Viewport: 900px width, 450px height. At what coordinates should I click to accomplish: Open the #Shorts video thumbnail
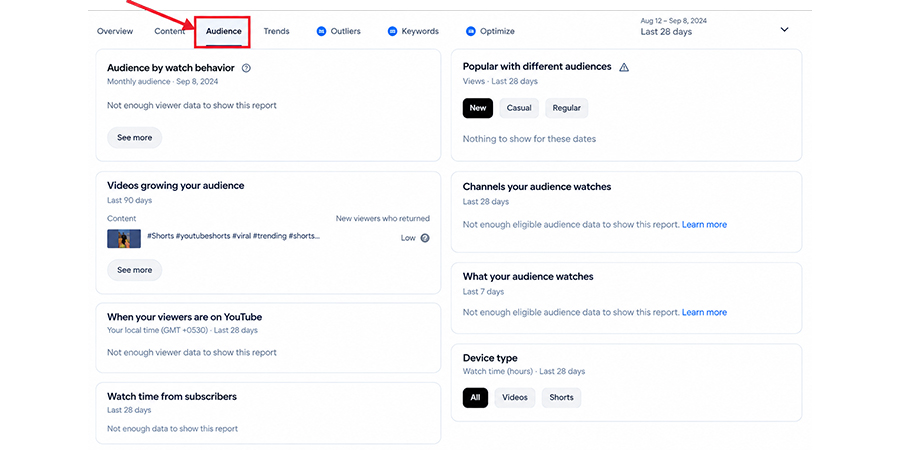click(124, 238)
